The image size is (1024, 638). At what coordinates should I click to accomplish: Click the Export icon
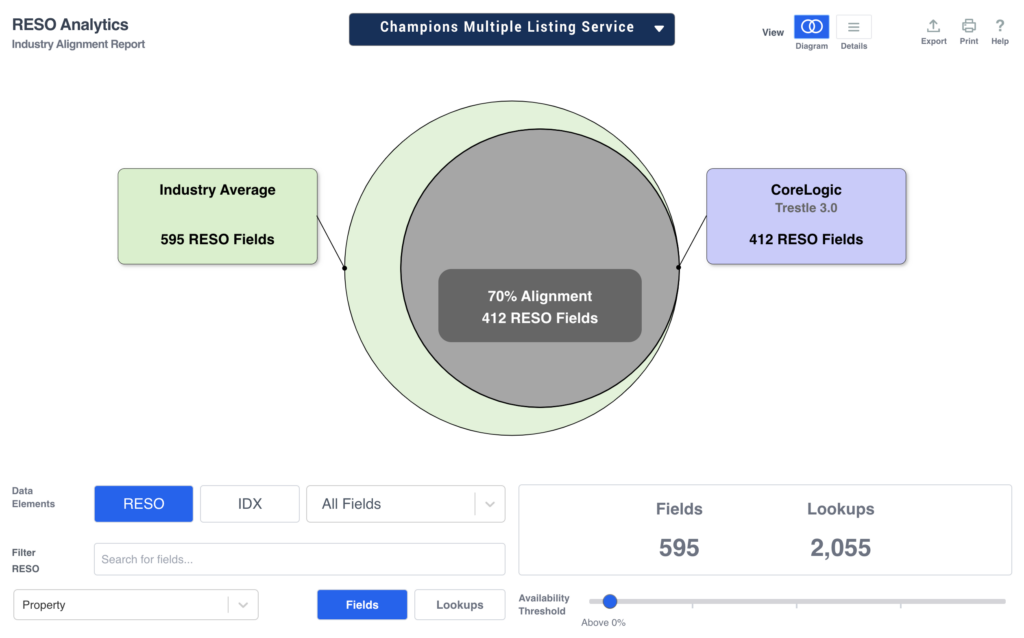(933, 26)
